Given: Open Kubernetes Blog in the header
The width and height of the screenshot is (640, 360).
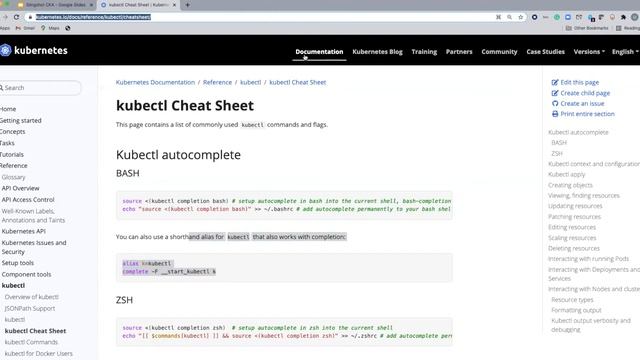Looking at the screenshot, I should [x=377, y=52].
